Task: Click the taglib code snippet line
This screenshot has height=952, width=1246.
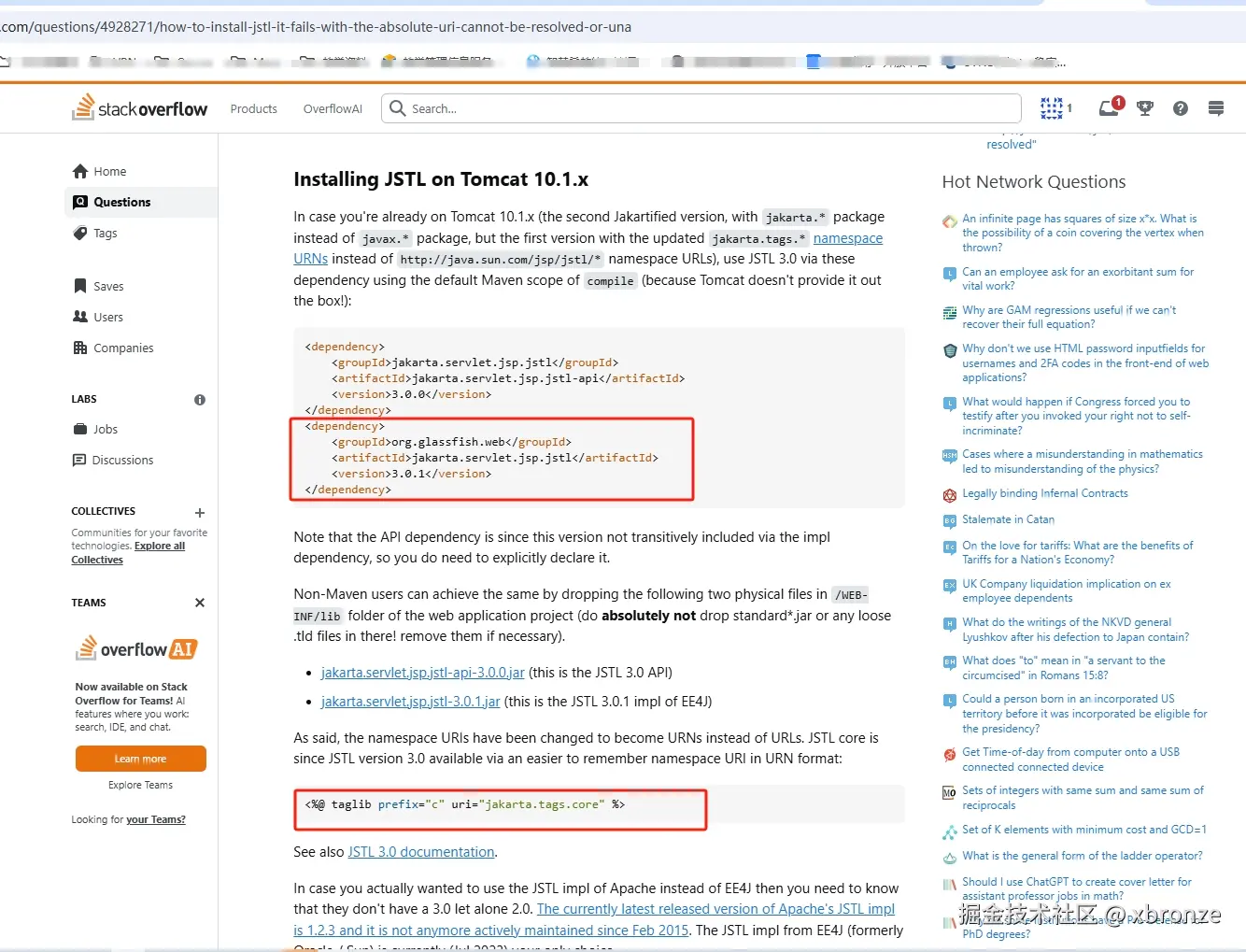Action: pyautogui.click(x=464, y=804)
